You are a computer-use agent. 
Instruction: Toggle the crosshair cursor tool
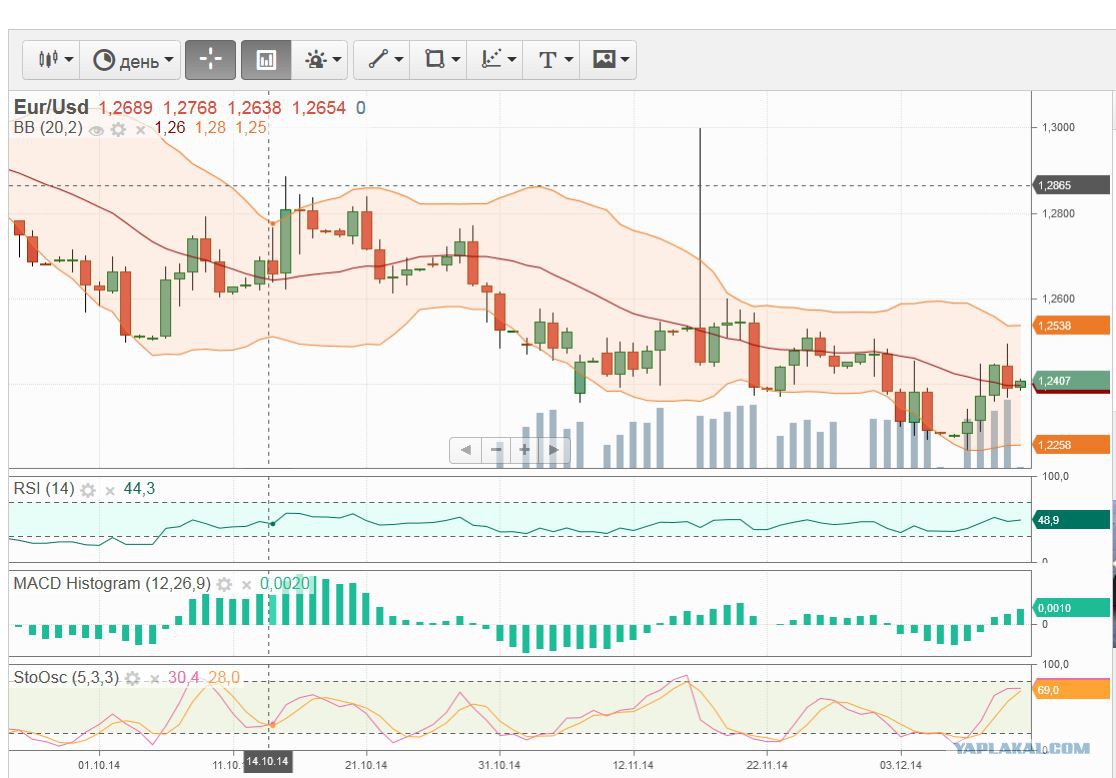(x=210, y=60)
